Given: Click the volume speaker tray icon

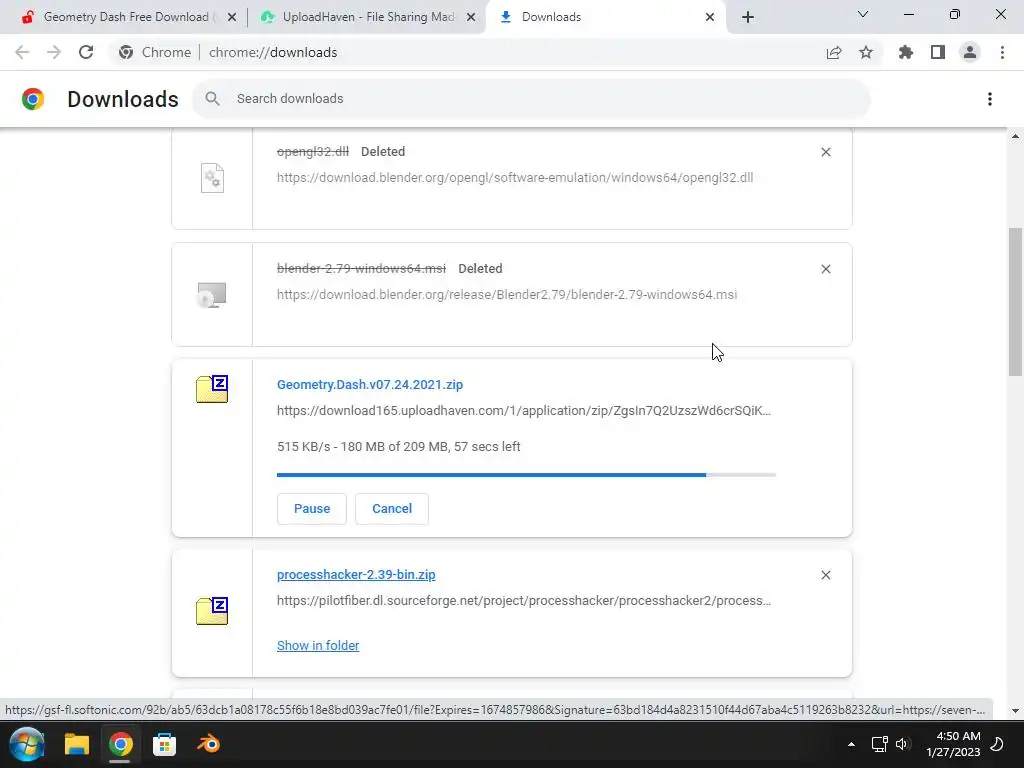Looking at the screenshot, I should [903, 744].
